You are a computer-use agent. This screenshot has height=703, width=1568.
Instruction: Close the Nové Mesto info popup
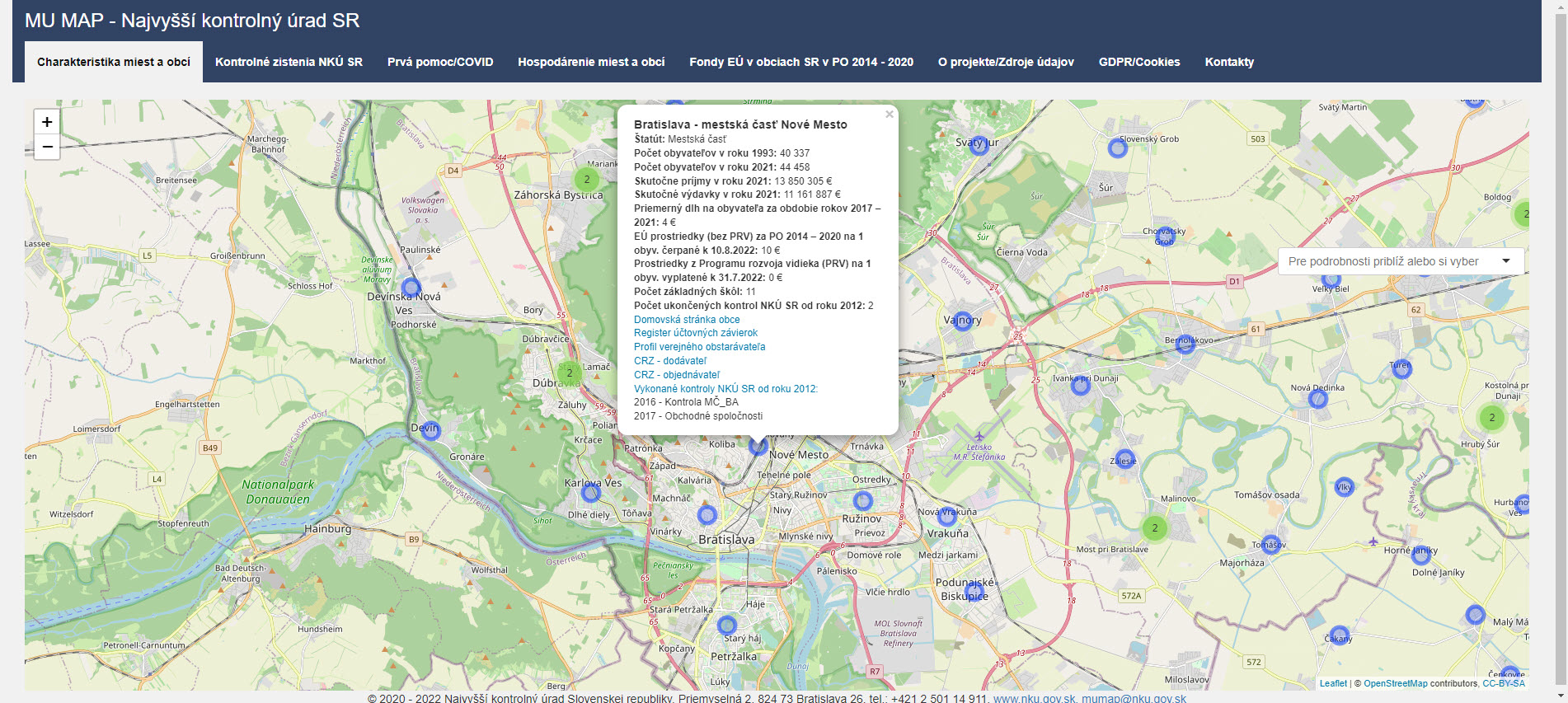tap(889, 115)
